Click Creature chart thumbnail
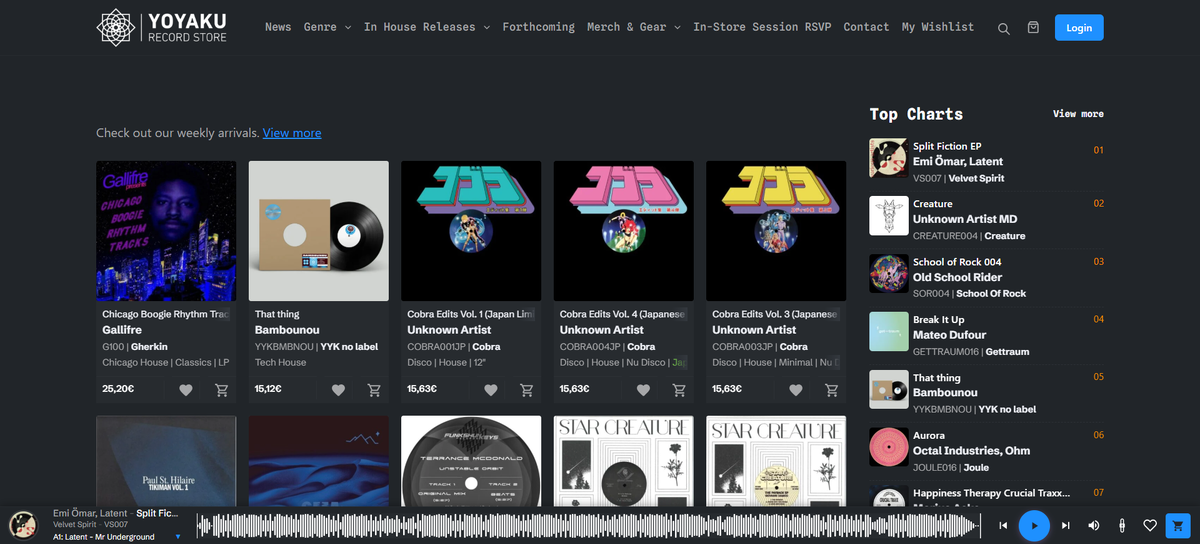Screen dimensions: 1200x544 click(888, 216)
